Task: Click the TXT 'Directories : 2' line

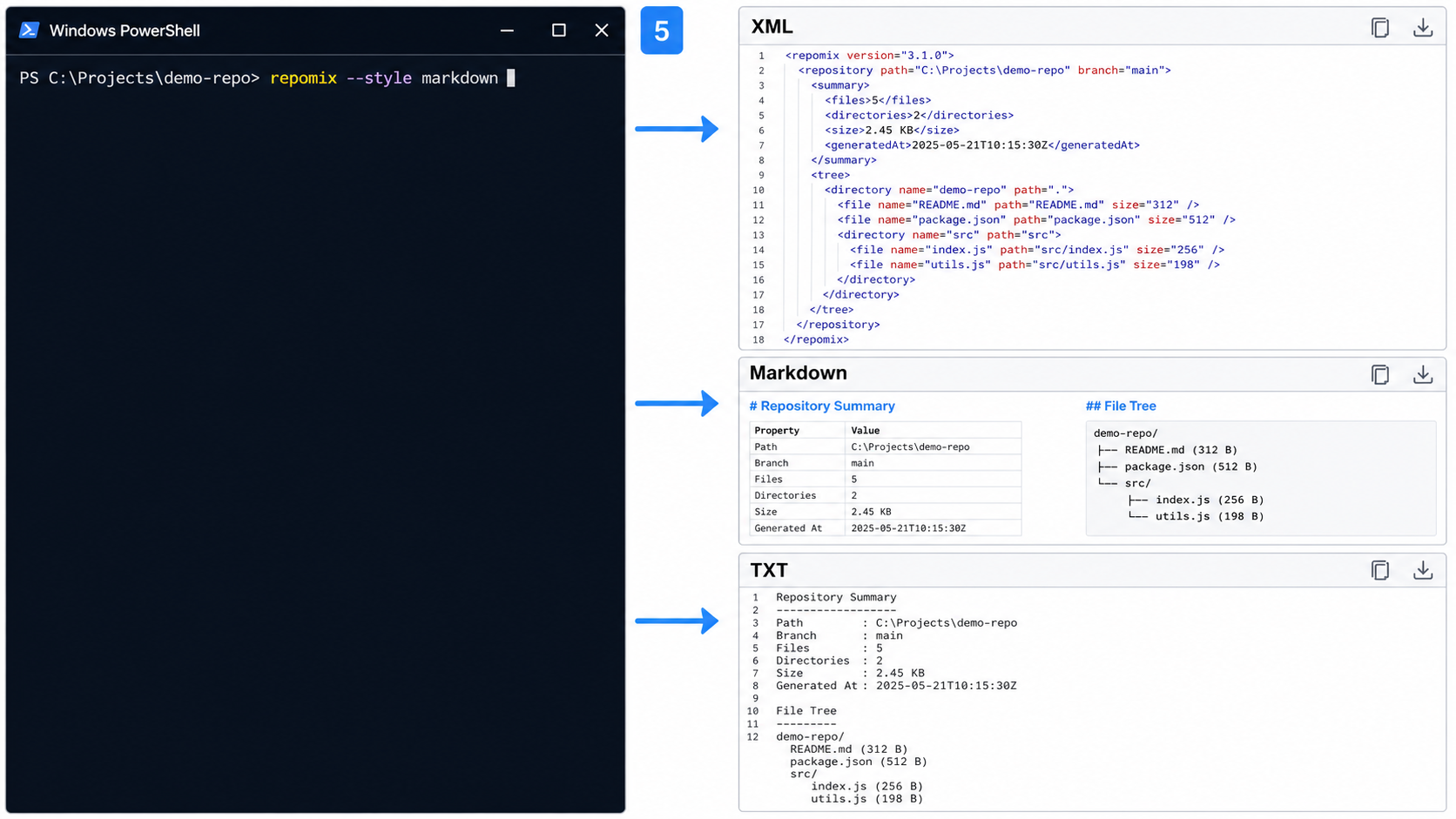Action: (x=829, y=661)
